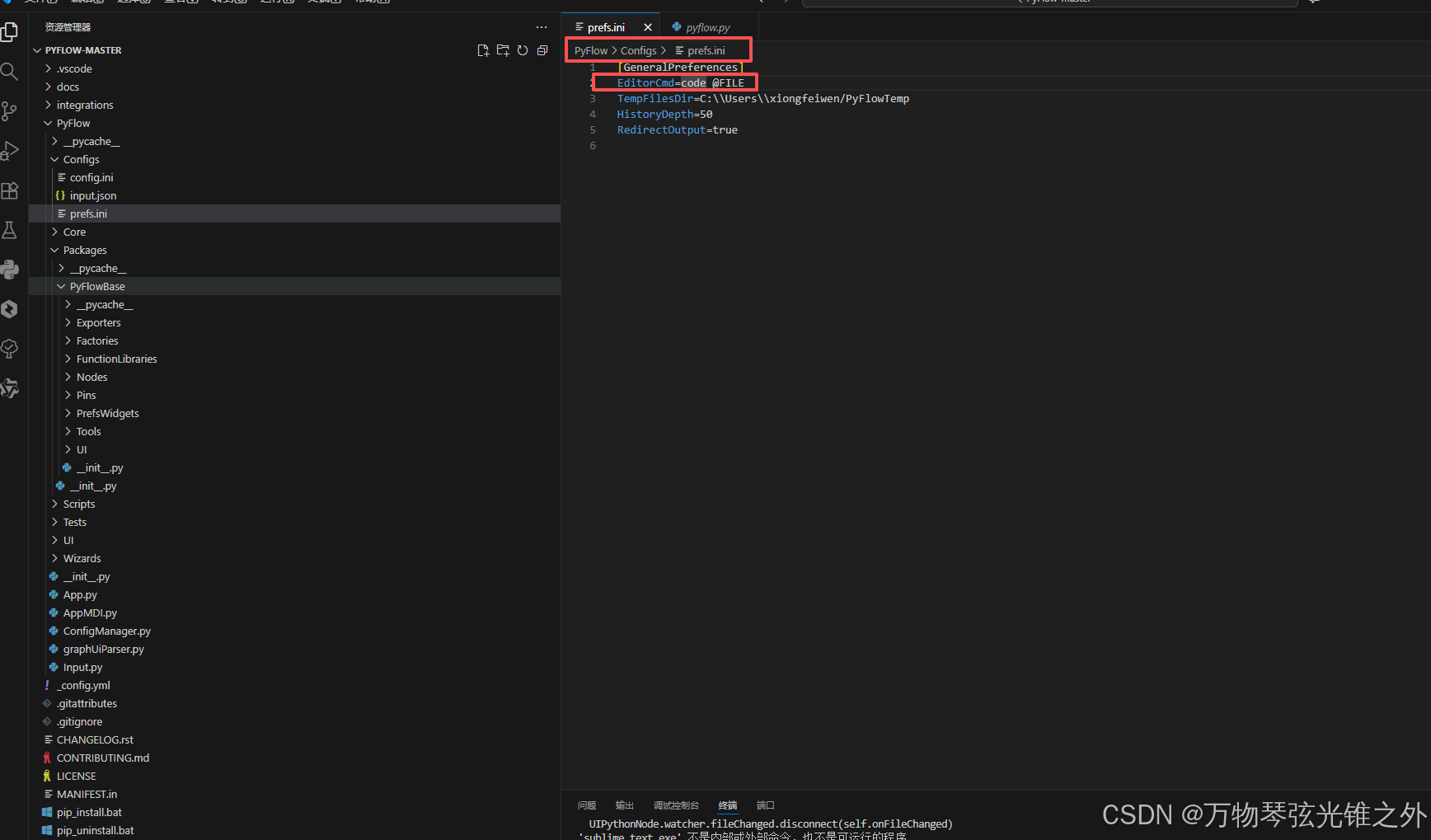Place cursor on the RedirectOutput=true line
The height and width of the screenshot is (840, 1431).
tap(677, 129)
